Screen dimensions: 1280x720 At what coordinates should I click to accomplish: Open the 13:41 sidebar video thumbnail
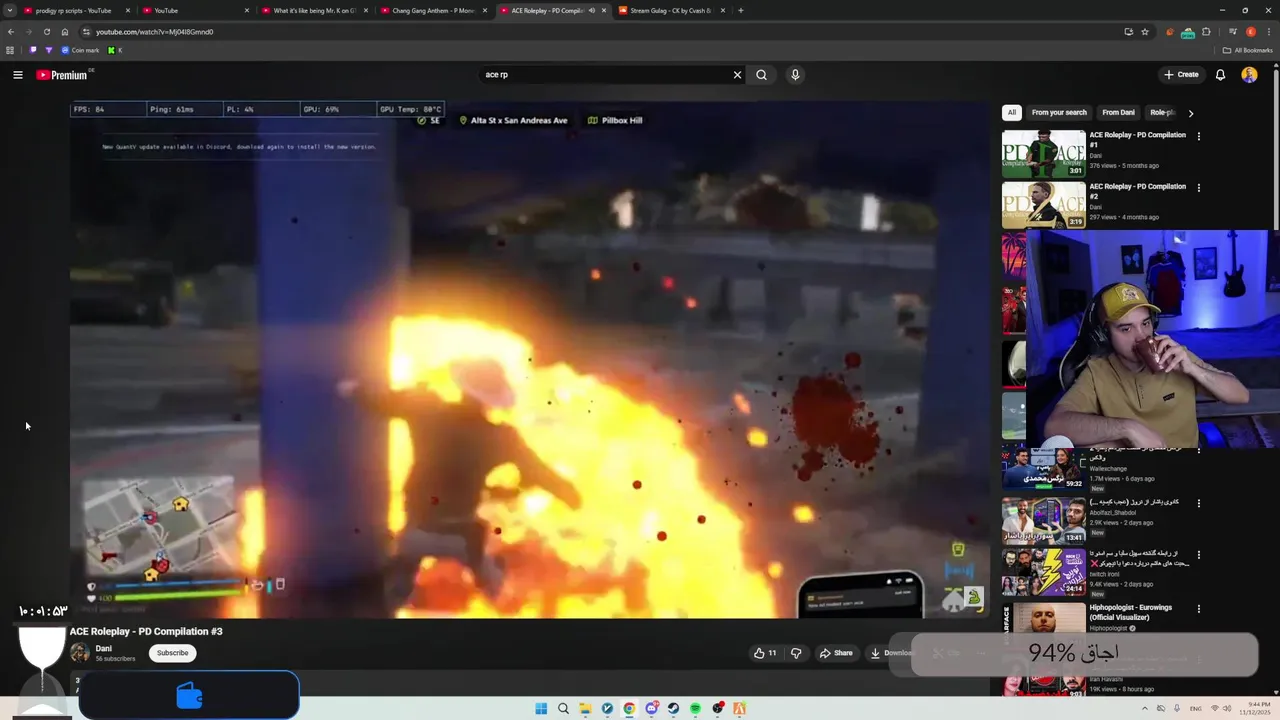1044,519
